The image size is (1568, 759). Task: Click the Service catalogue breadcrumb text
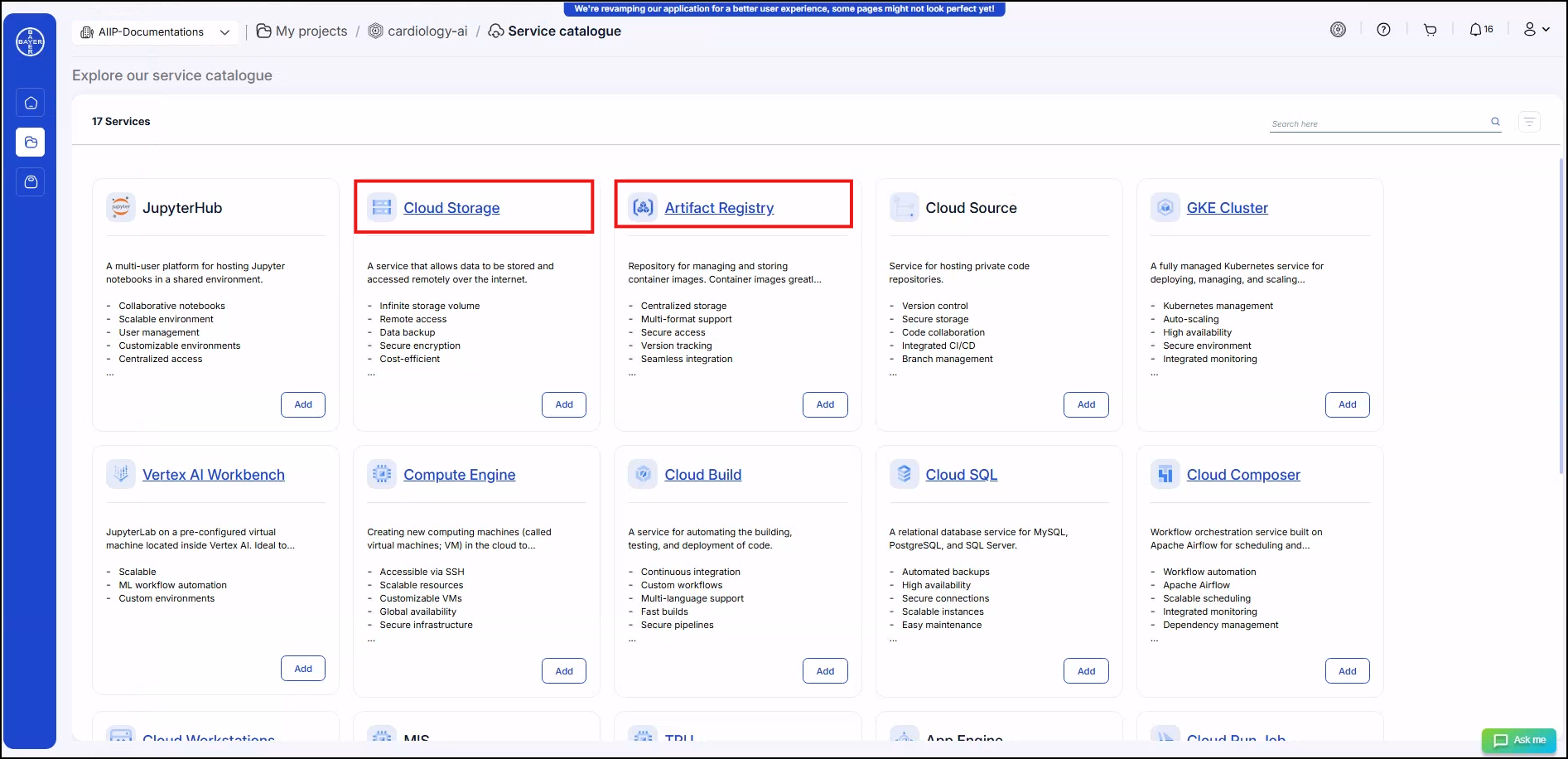pyautogui.click(x=564, y=31)
